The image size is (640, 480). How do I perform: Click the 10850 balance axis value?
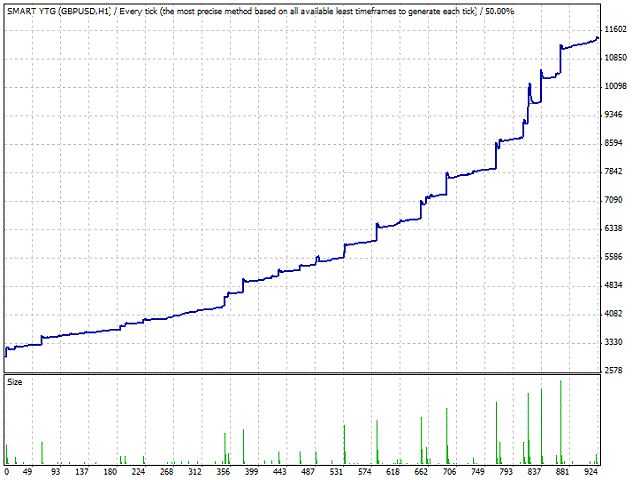tap(615, 58)
